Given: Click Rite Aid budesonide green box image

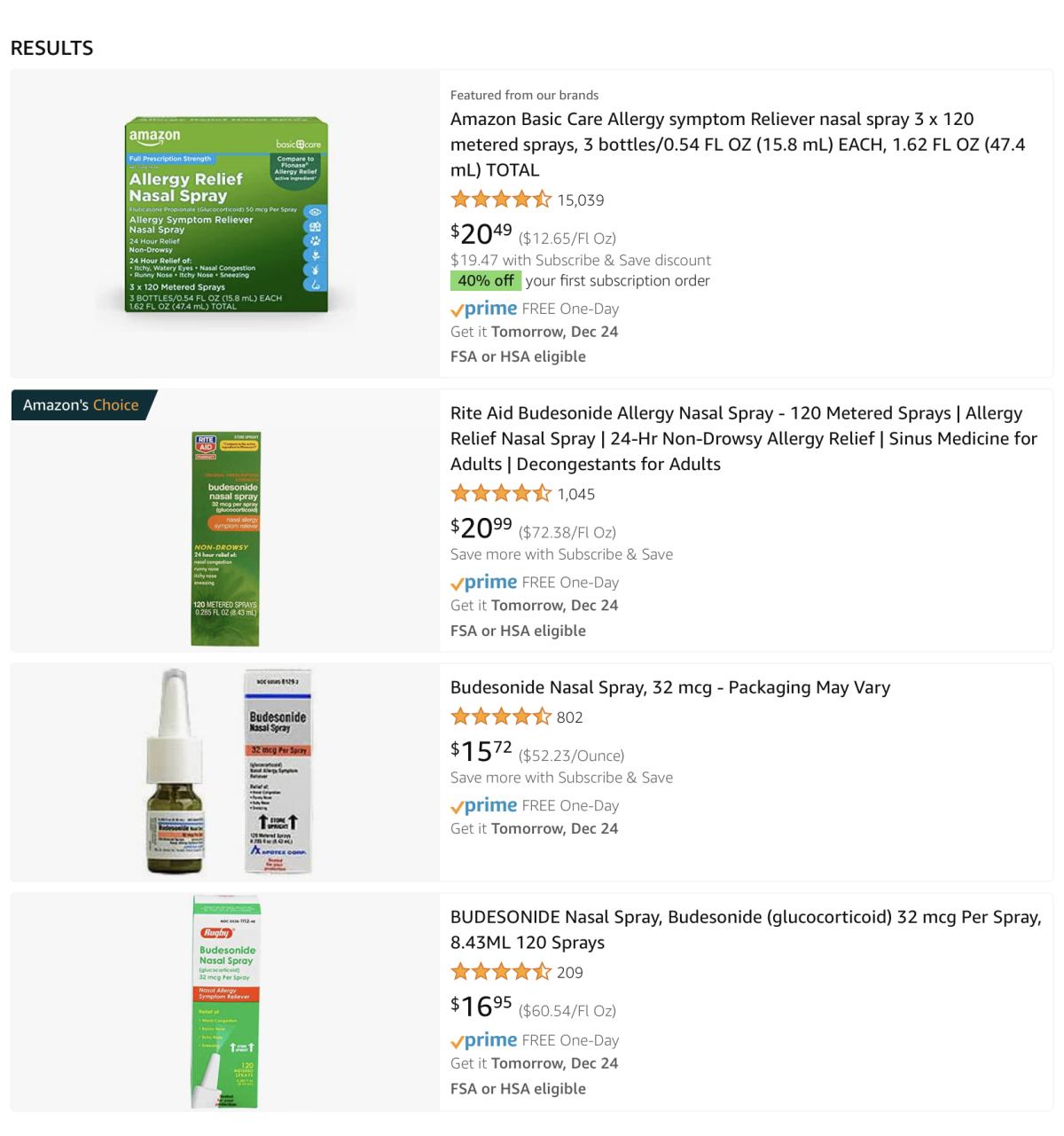Looking at the screenshot, I should pyautogui.click(x=225, y=539).
